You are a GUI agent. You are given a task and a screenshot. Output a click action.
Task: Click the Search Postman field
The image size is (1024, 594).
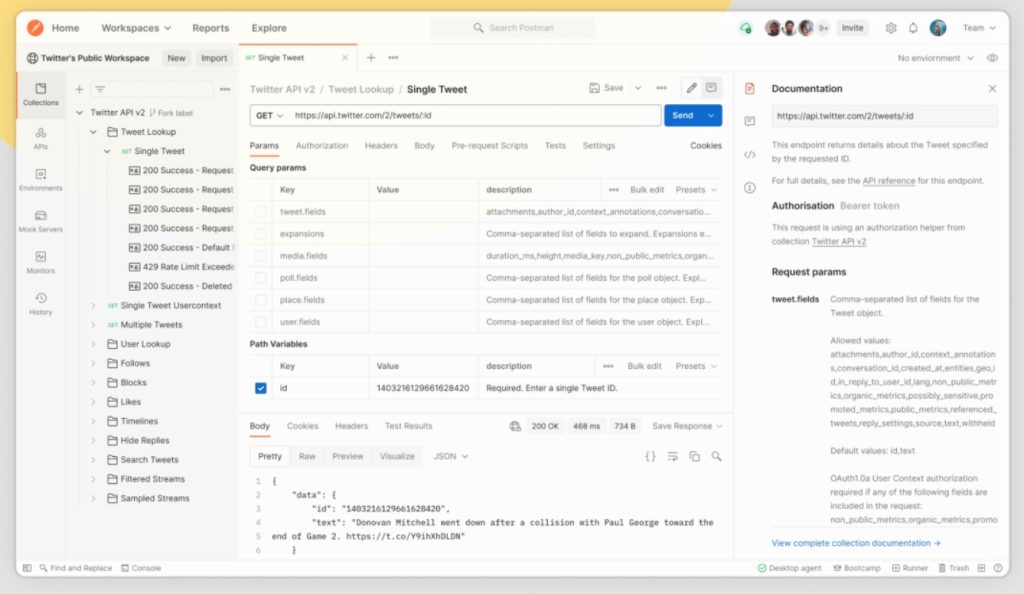(x=513, y=28)
